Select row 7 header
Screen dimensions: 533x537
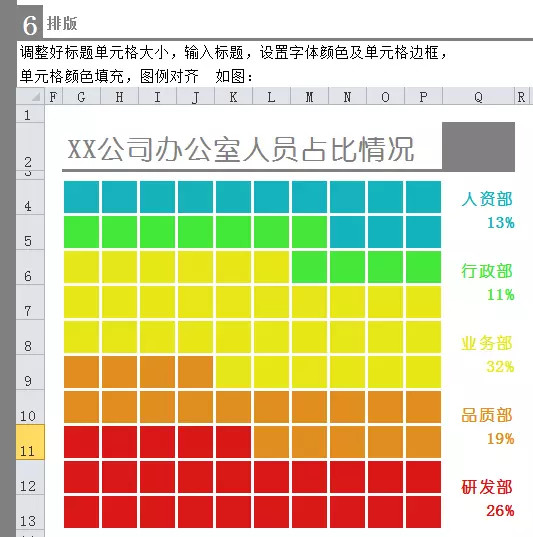click(x=30, y=302)
